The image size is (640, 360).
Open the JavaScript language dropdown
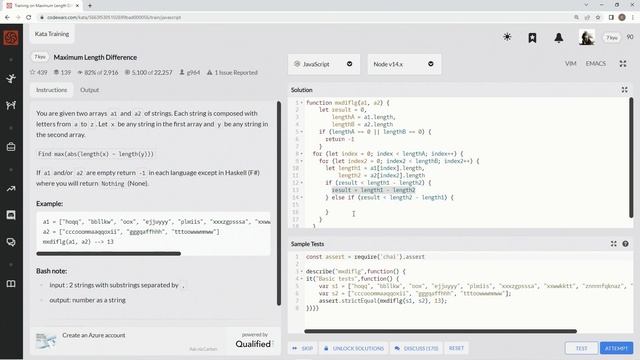tap(324, 64)
